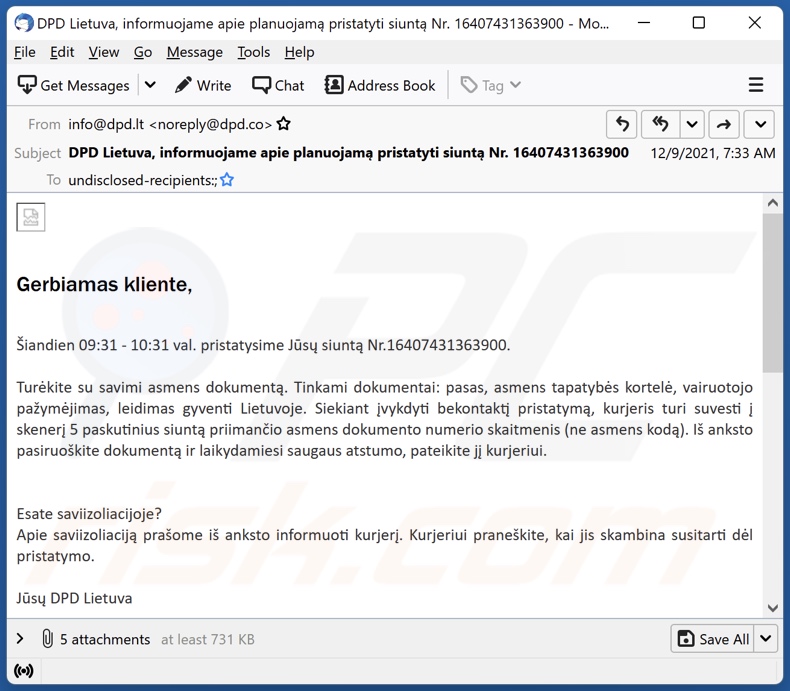This screenshot has width=790, height=691.
Task: Open the hamburger application menu
Action: point(756,85)
